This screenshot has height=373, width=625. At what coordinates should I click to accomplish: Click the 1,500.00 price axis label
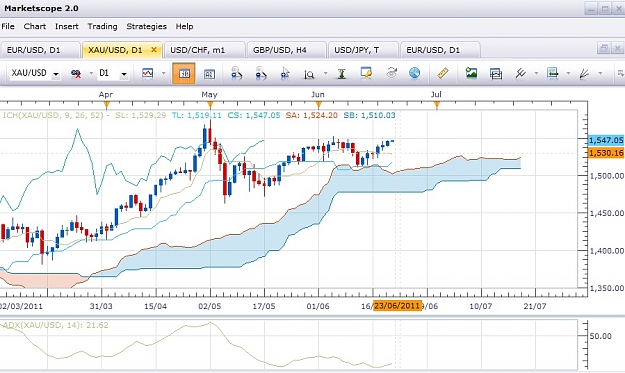point(607,176)
